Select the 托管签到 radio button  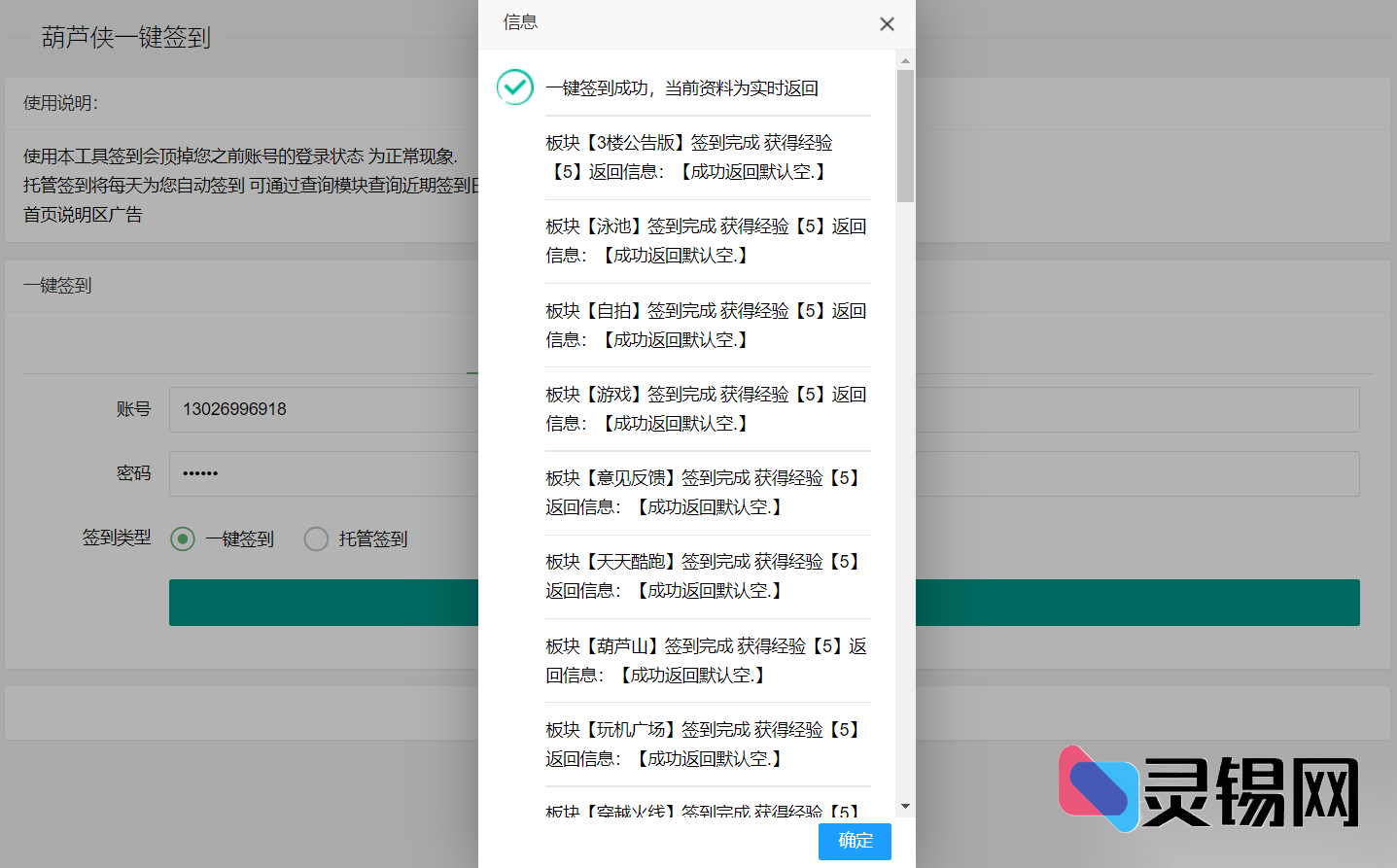pyautogui.click(x=316, y=538)
